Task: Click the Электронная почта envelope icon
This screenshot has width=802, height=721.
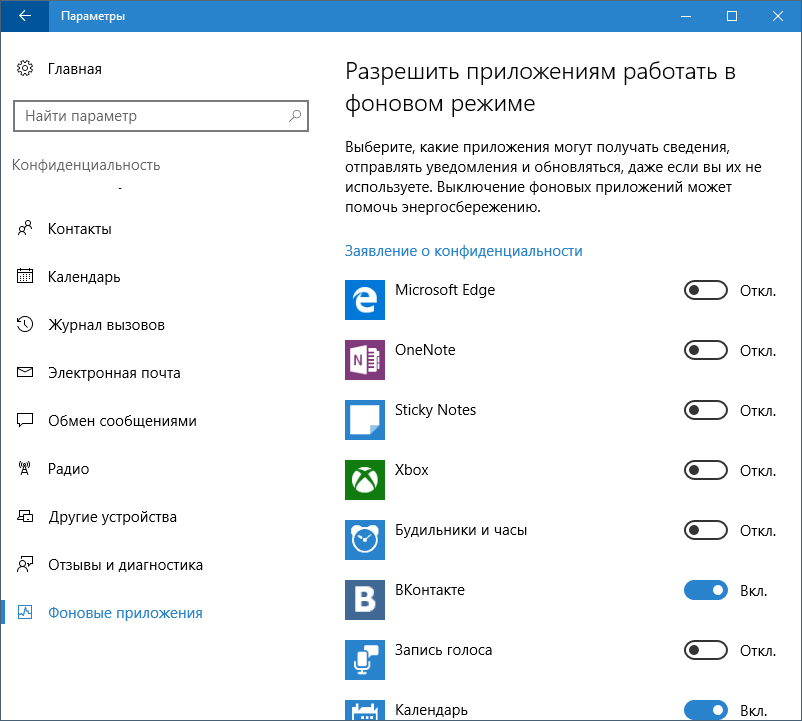Action: pyautogui.click(x=25, y=372)
